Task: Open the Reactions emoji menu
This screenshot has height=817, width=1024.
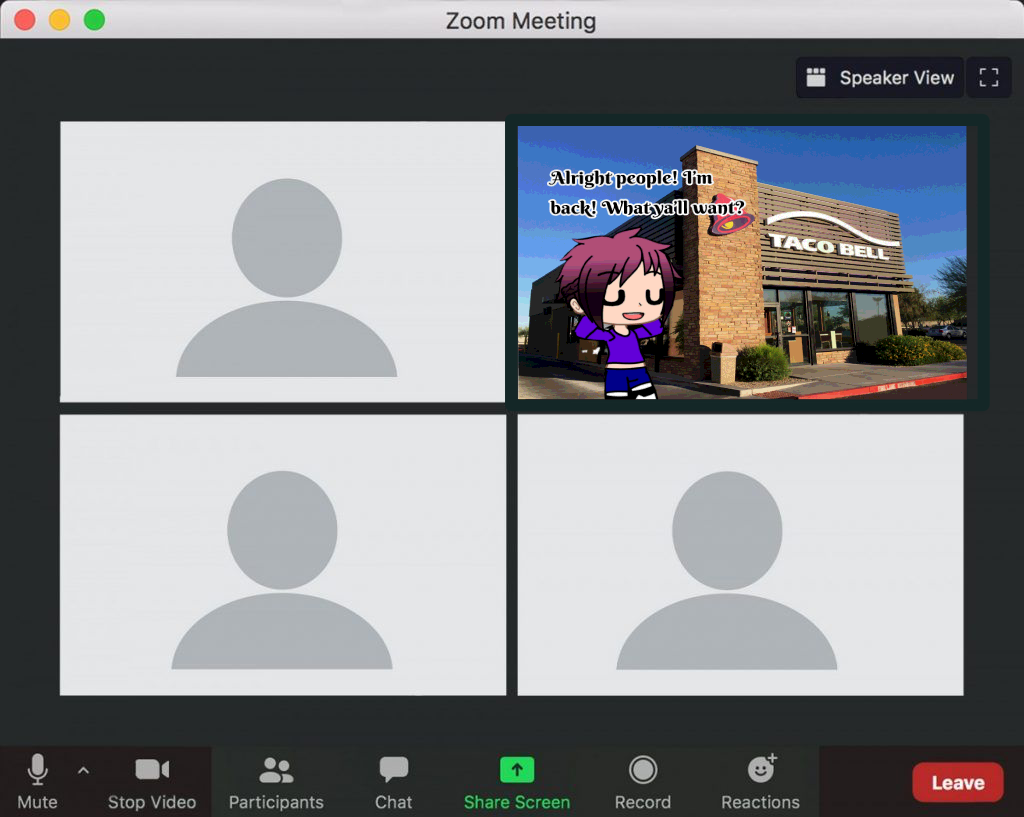Action: point(760,780)
